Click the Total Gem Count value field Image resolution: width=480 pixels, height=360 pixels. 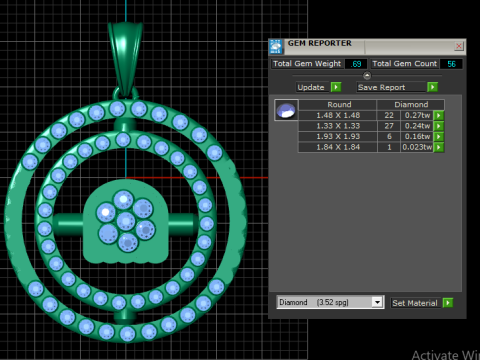(x=451, y=64)
